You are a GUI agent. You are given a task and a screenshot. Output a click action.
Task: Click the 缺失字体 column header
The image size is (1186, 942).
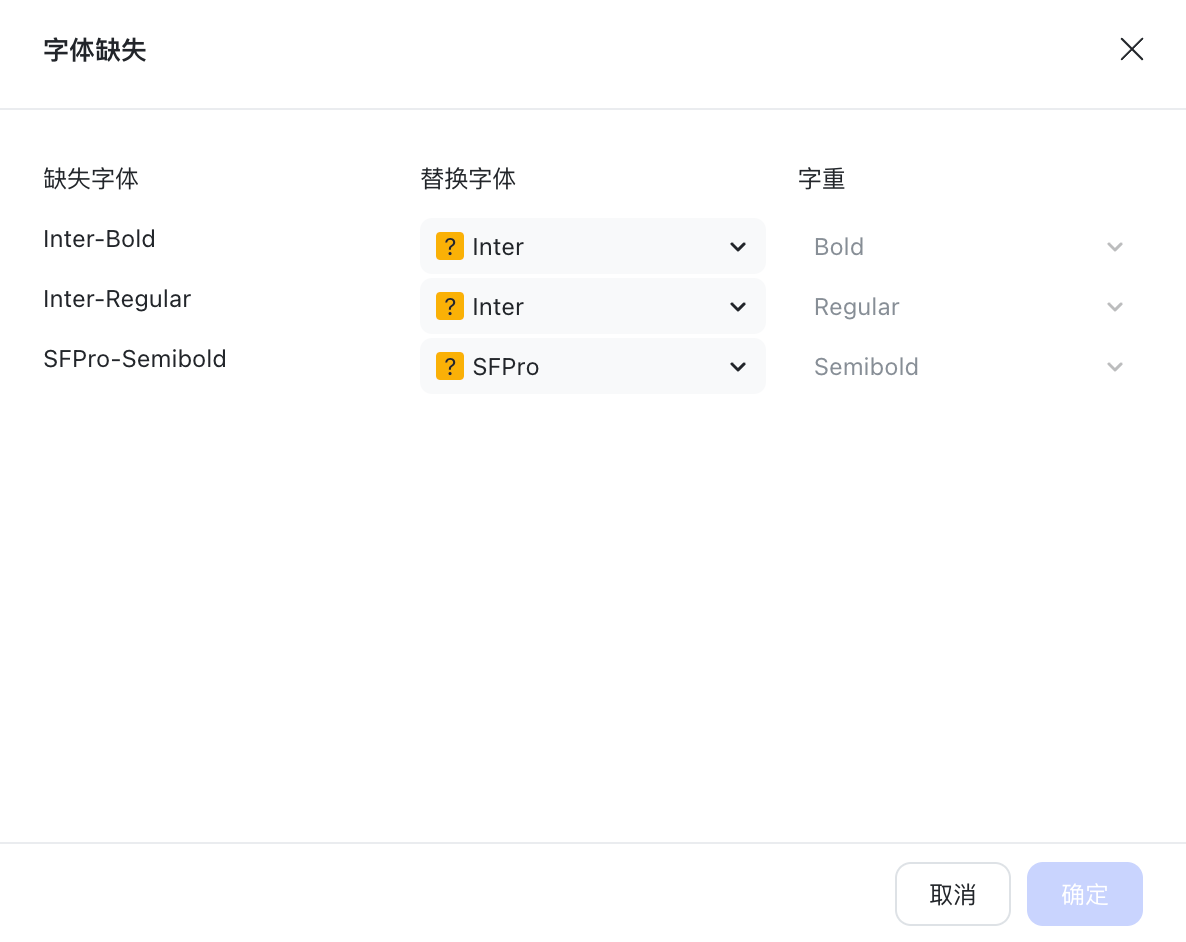coord(91,179)
